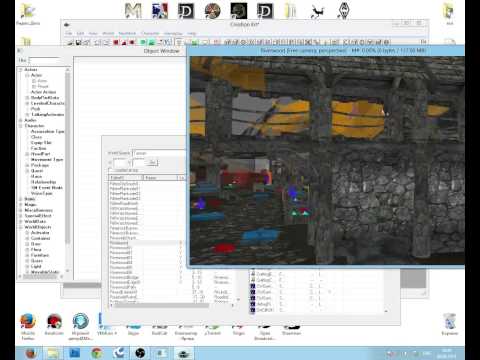Open the NavMesh menu in Creation Kit

(127, 33)
